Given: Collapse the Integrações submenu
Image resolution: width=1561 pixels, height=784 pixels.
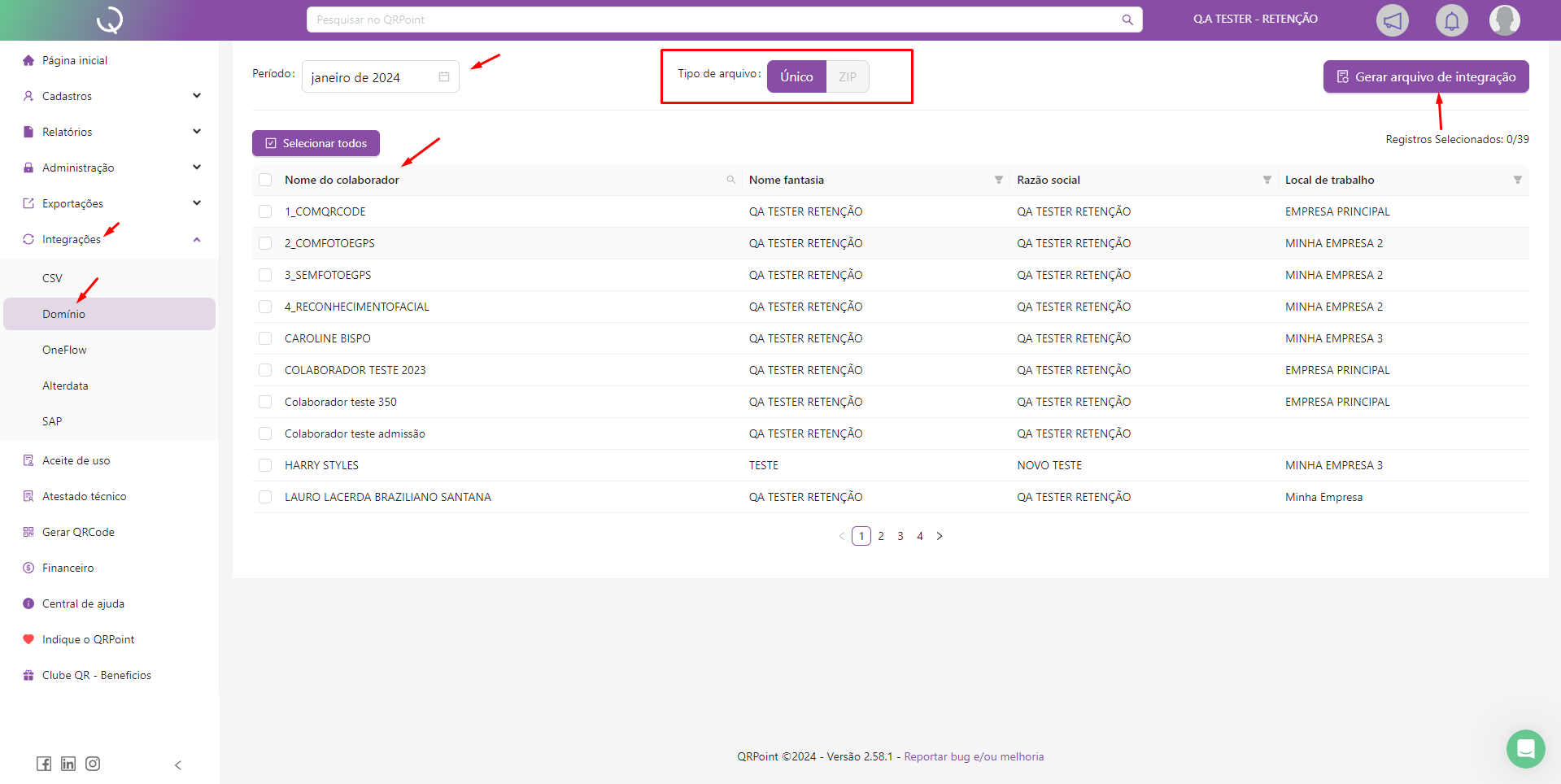Looking at the screenshot, I should (x=196, y=239).
